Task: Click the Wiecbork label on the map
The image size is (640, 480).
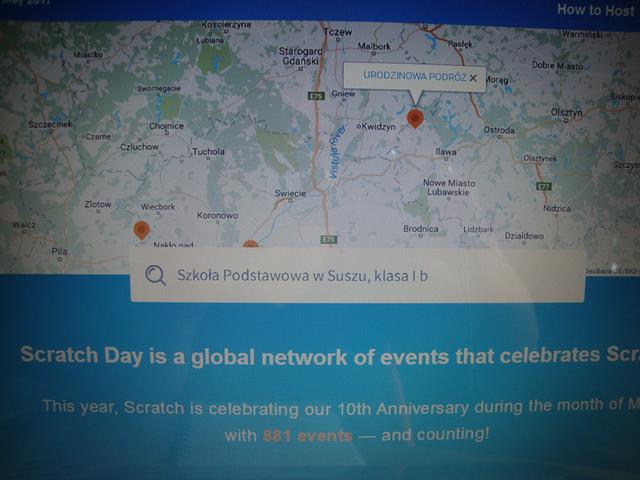Action: click(x=158, y=207)
